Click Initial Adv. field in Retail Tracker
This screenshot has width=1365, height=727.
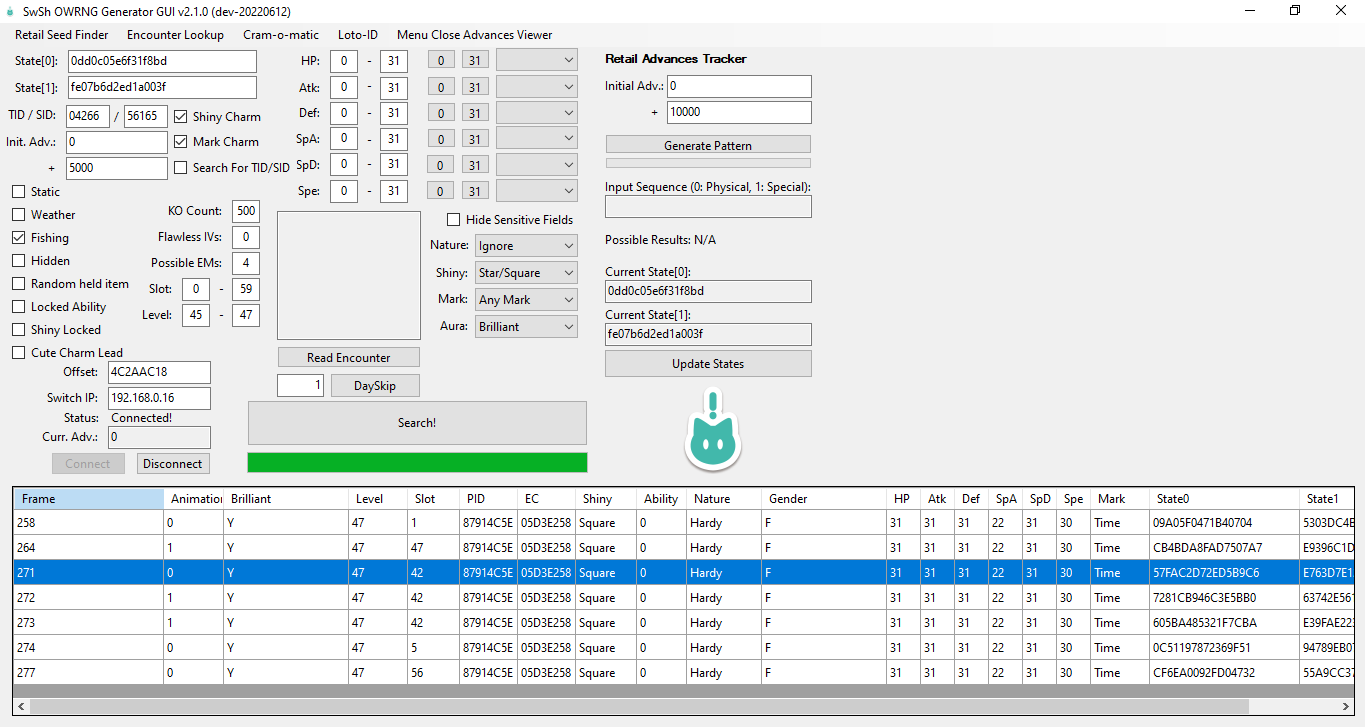(x=739, y=86)
